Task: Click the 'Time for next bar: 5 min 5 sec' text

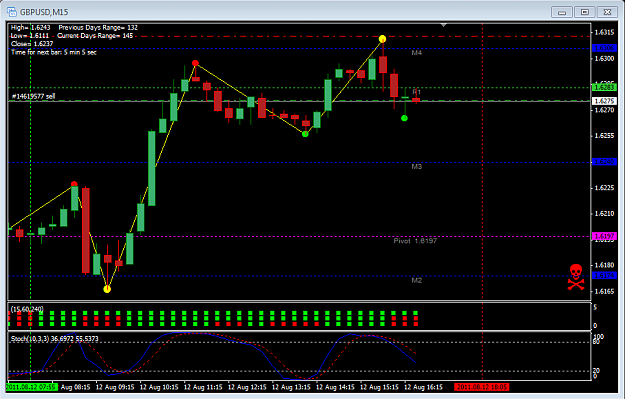Action: tap(54, 52)
